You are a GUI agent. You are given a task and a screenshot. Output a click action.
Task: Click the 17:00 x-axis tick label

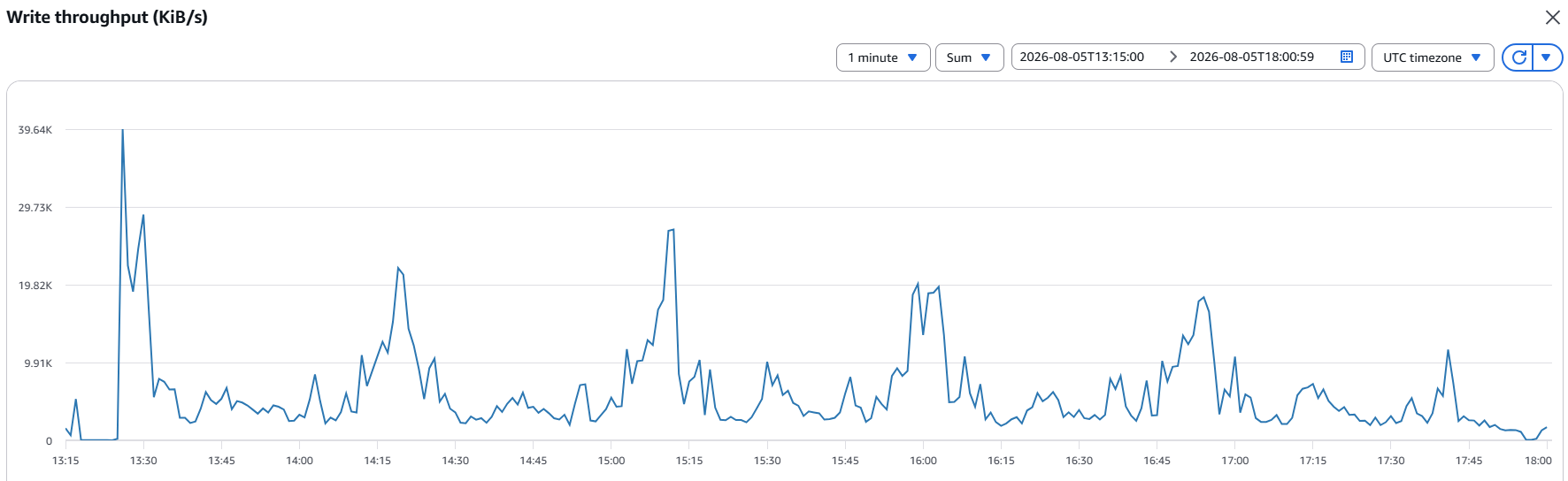point(1234,461)
